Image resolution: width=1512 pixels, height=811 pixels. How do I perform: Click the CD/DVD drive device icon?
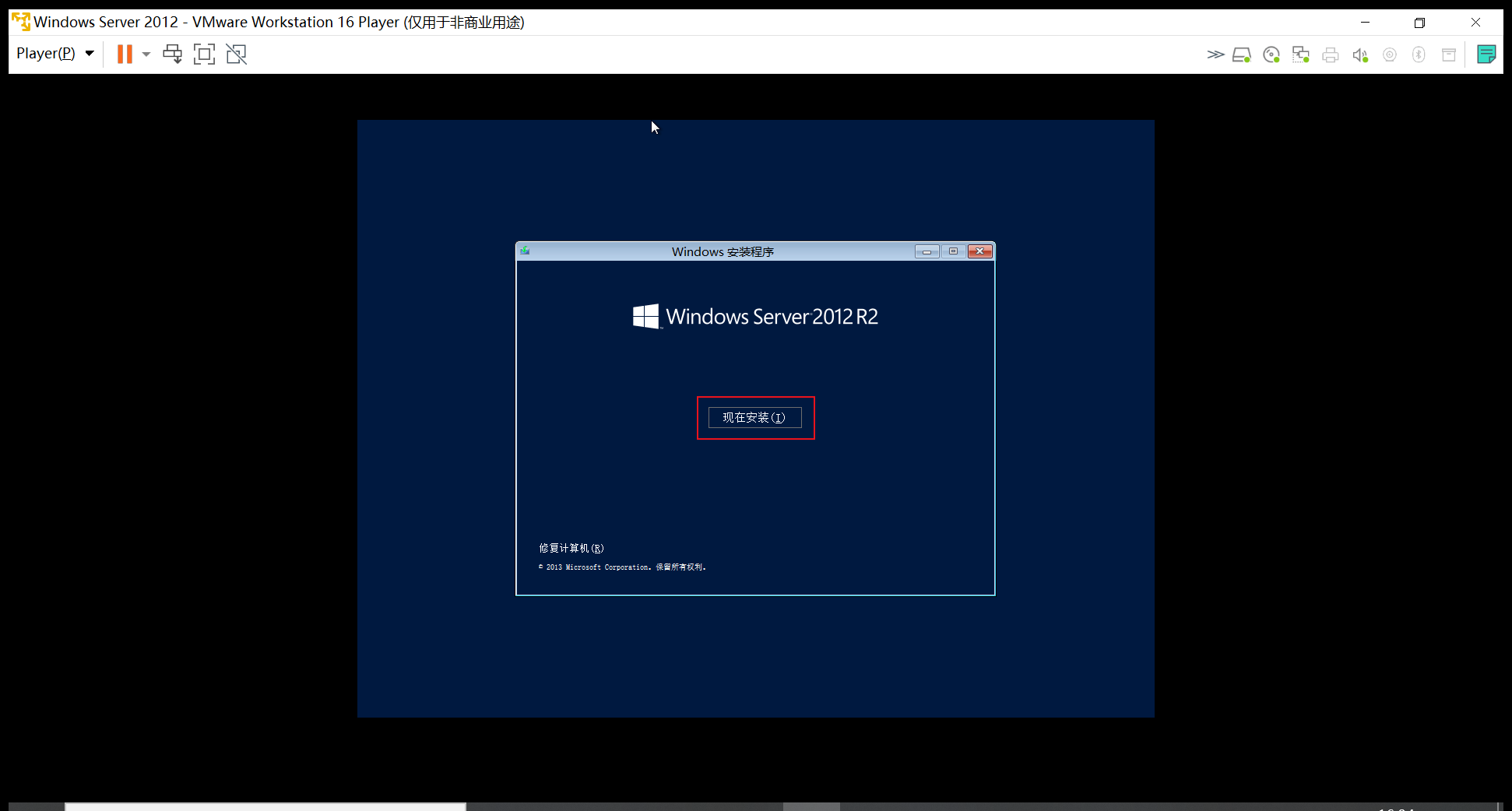click(x=1271, y=54)
